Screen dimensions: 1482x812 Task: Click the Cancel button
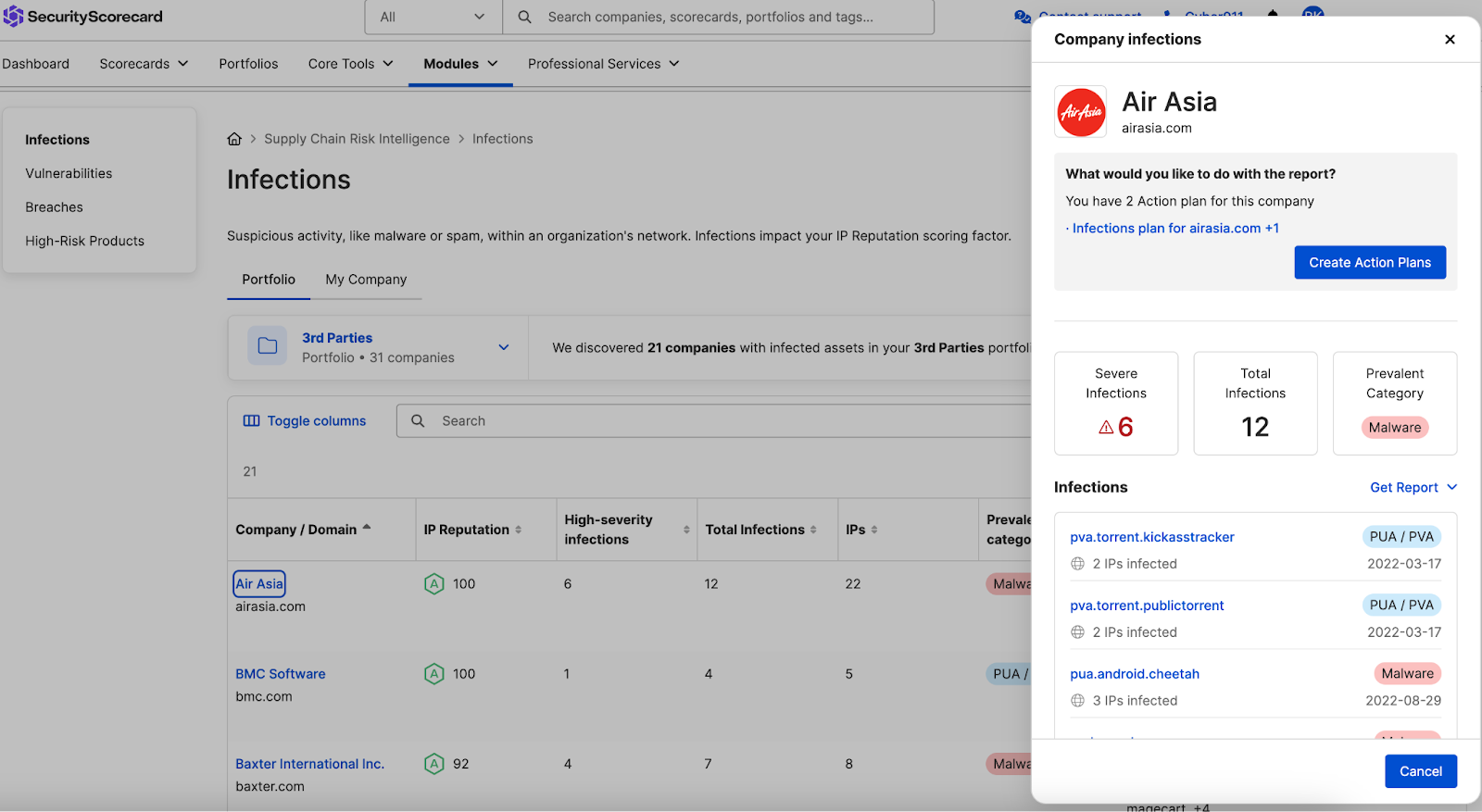(1421, 771)
